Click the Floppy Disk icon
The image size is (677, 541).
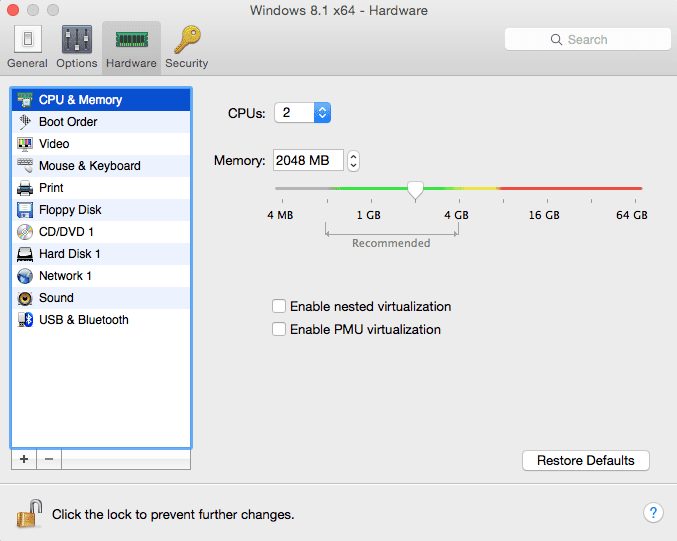coord(25,210)
